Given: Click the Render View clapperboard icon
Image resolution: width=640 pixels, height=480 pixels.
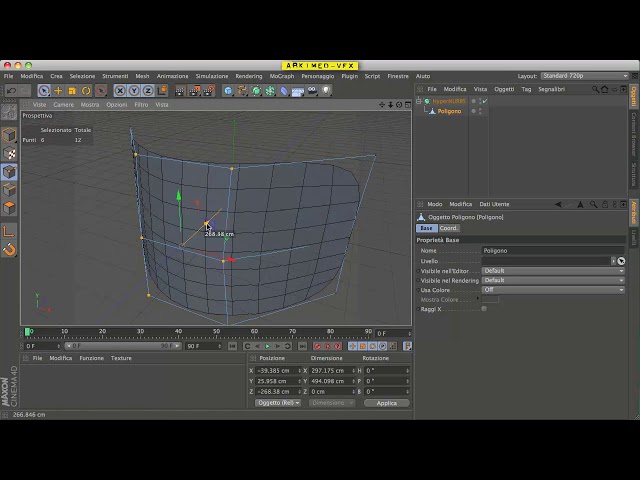Looking at the screenshot, I should click(x=180, y=91).
